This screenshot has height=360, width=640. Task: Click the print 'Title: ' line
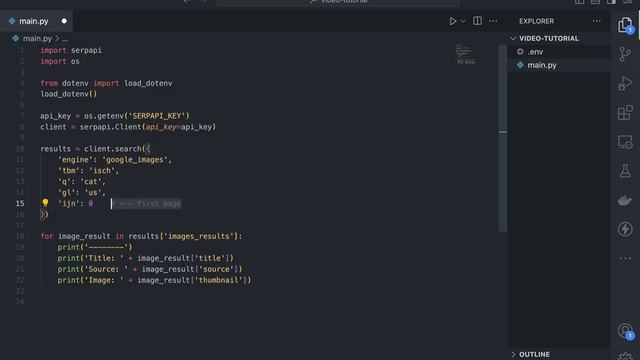coord(145,258)
